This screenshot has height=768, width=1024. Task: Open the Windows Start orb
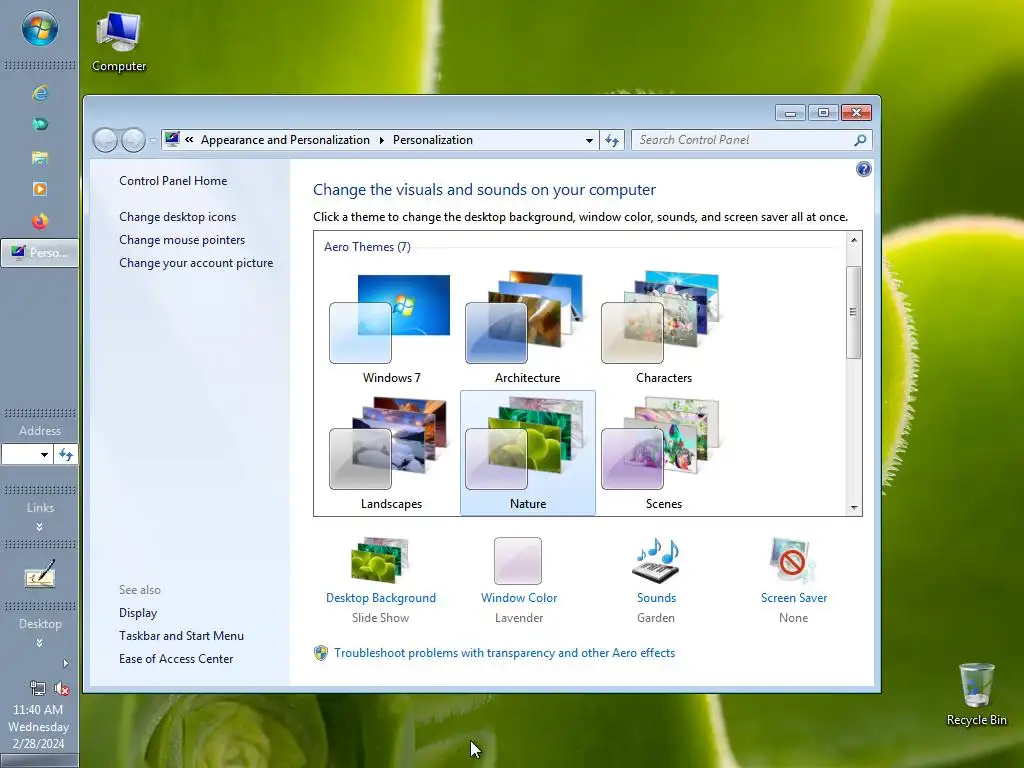(39, 29)
